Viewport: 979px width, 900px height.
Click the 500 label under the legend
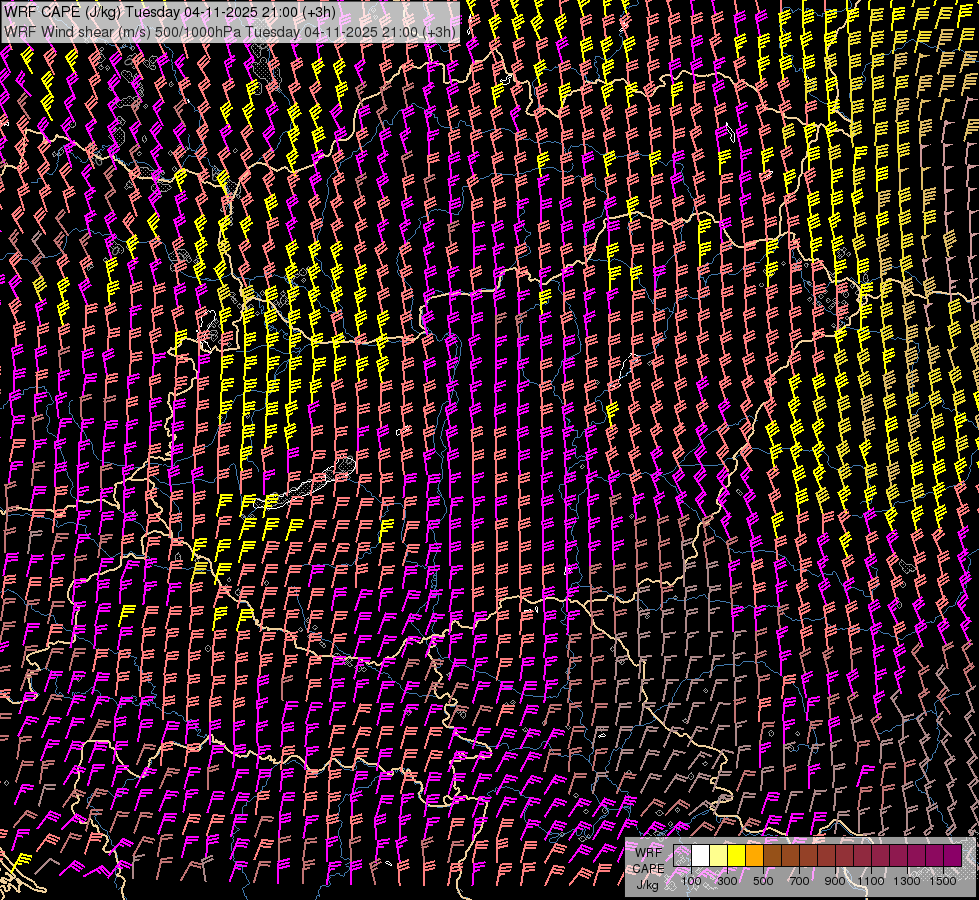(763, 881)
